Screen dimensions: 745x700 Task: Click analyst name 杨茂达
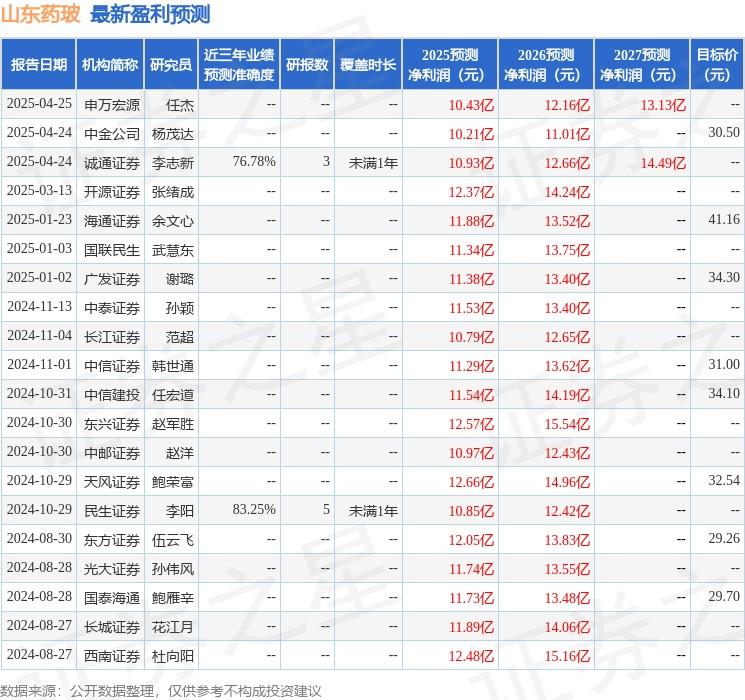173,134
